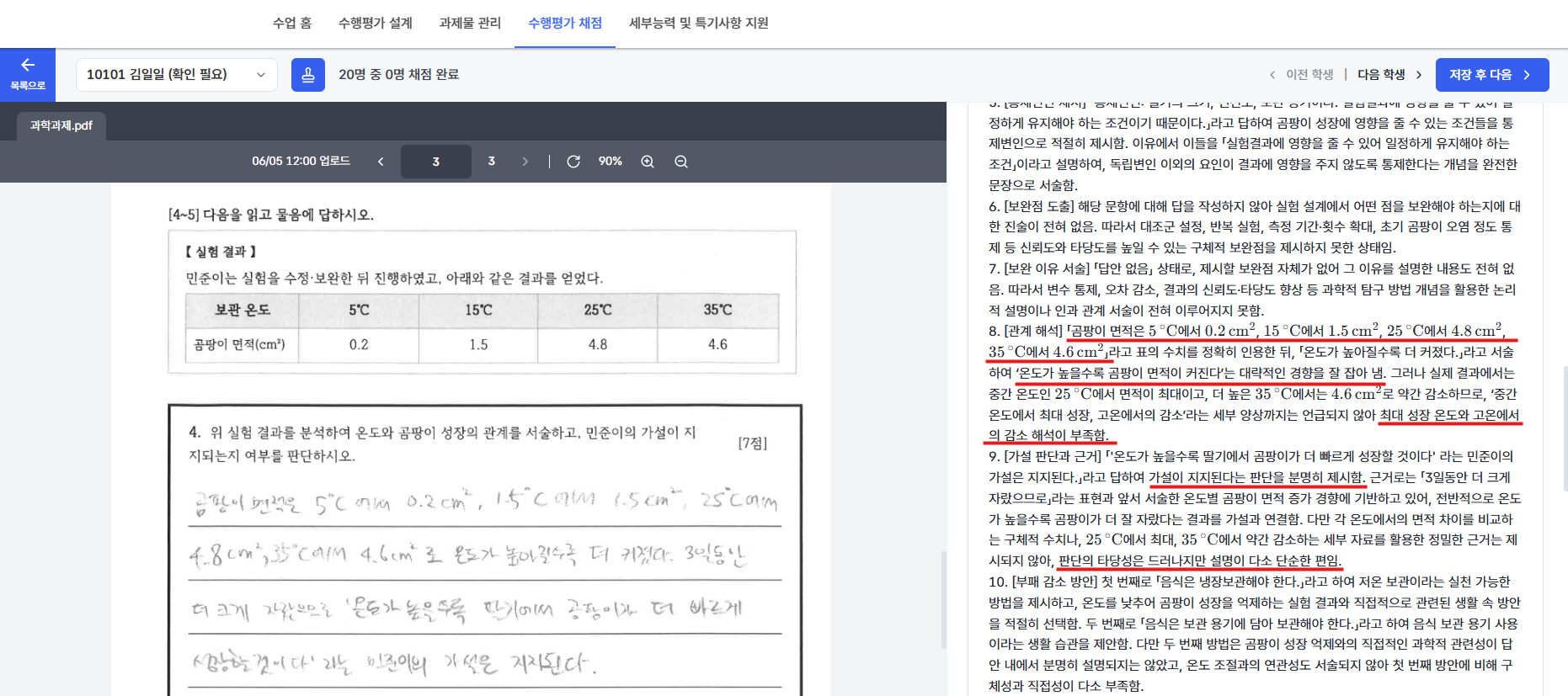Zoom out of the PDF
This screenshot has width=1568, height=696.
[x=681, y=162]
